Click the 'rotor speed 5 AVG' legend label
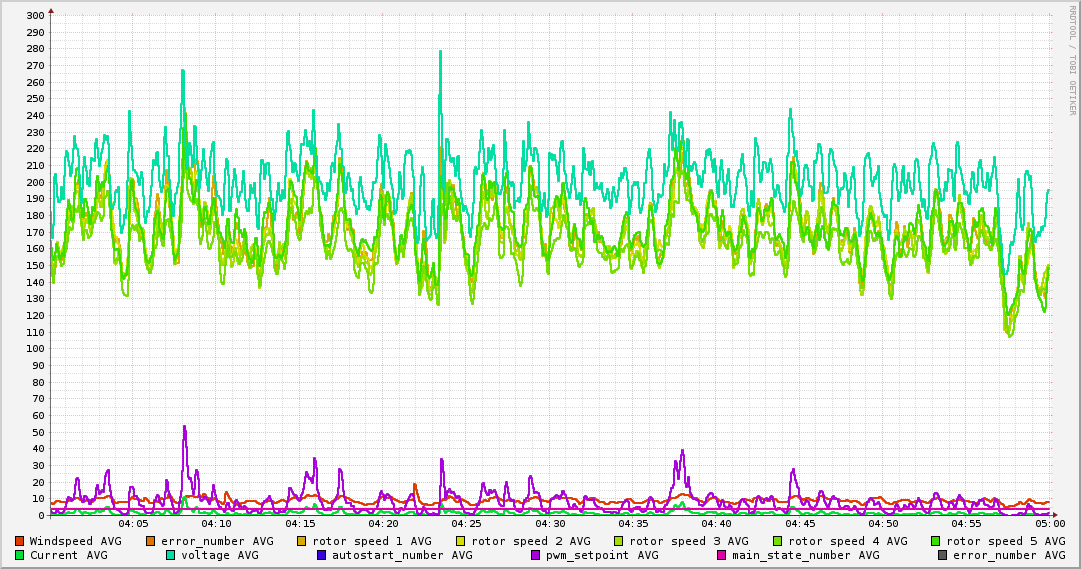 point(1006,542)
